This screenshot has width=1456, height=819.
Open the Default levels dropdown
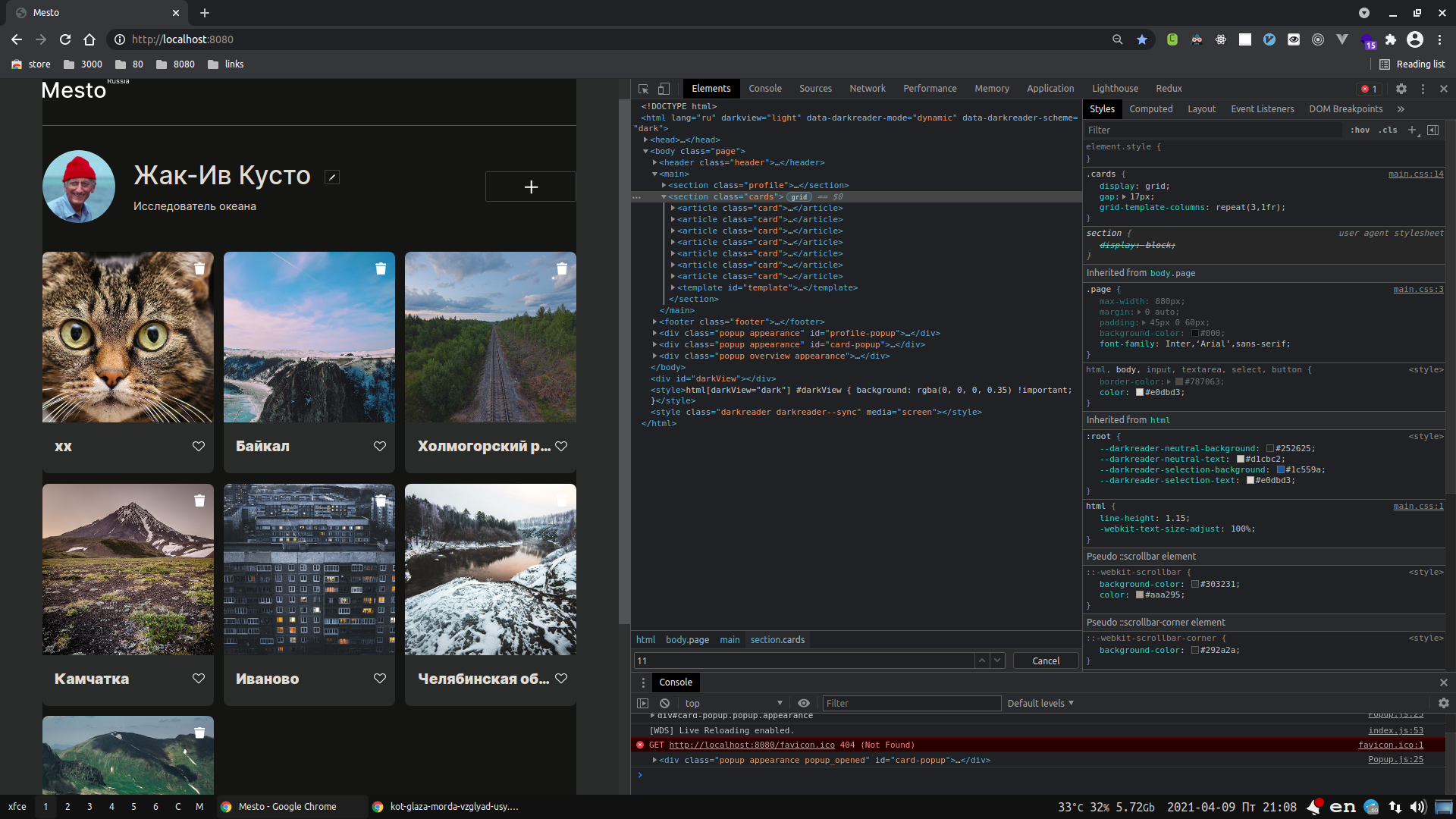tap(1040, 703)
